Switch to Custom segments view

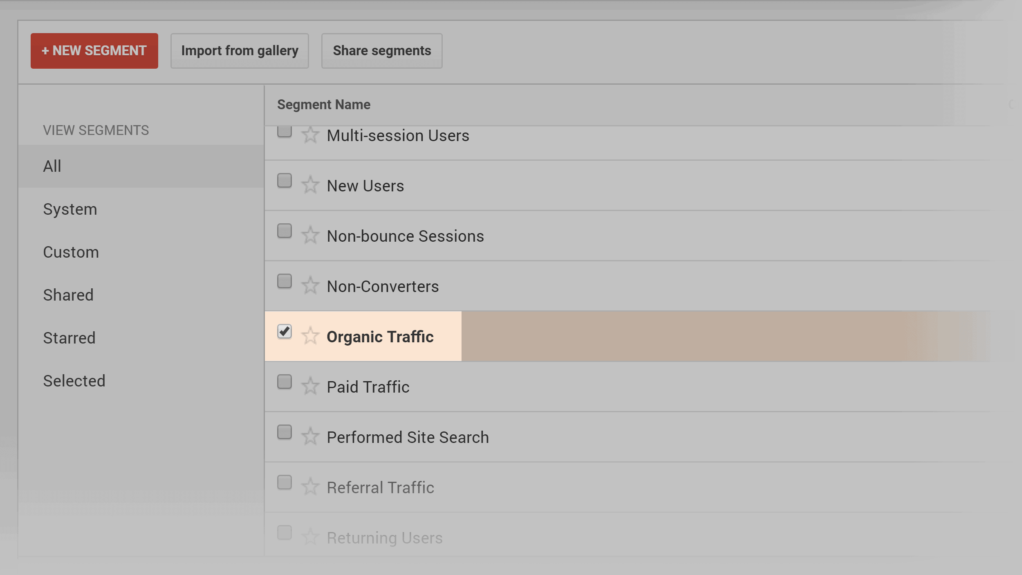click(x=71, y=252)
